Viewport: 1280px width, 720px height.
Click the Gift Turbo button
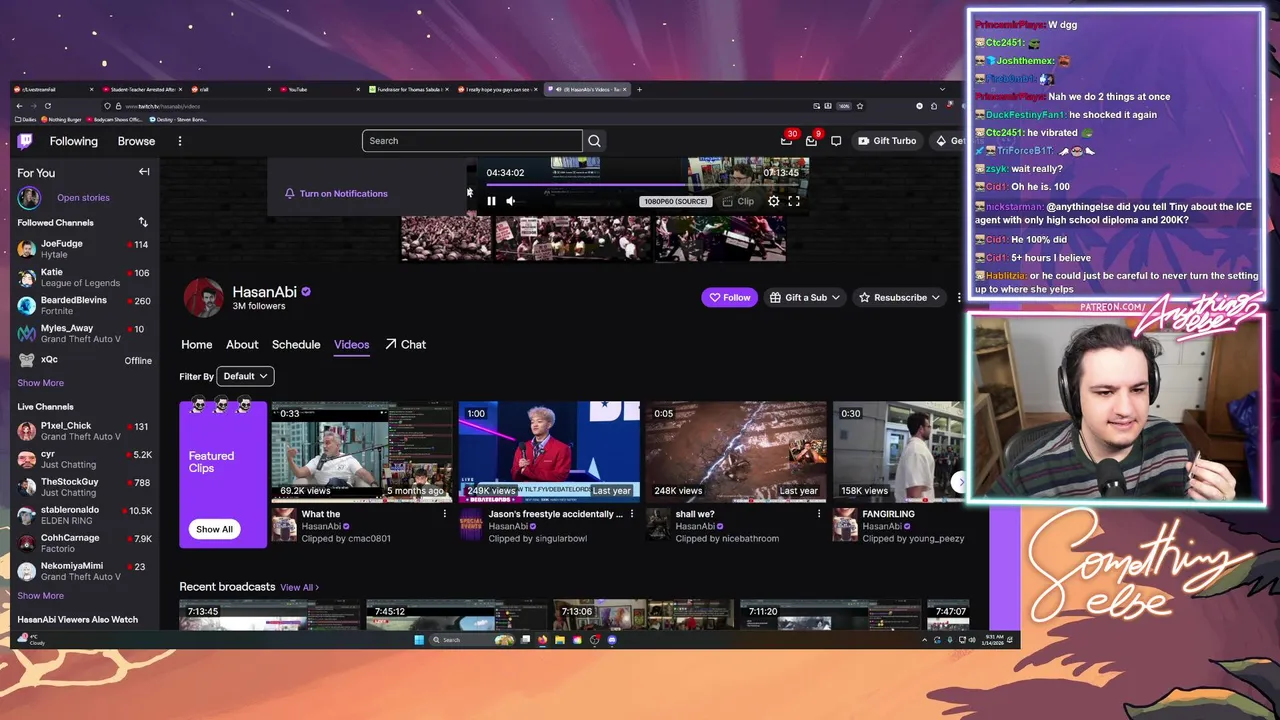(x=887, y=141)
